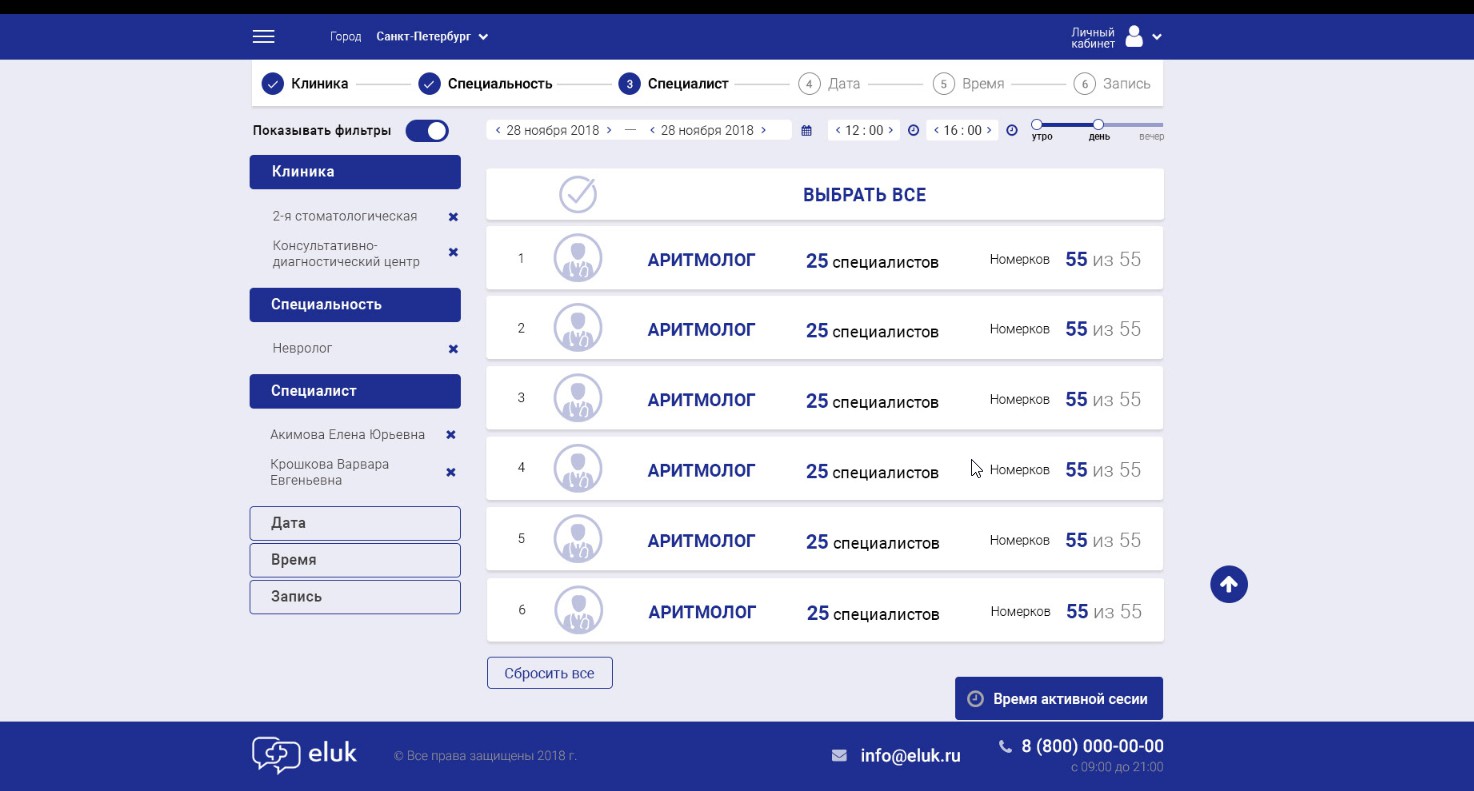
Task: Click the phone handset icon in the footer
Action: [x=1005, y=746]
